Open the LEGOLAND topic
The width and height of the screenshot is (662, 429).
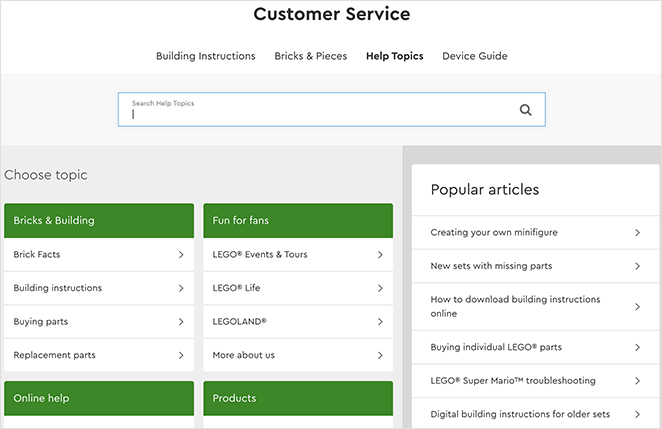(x=298, y=322)
